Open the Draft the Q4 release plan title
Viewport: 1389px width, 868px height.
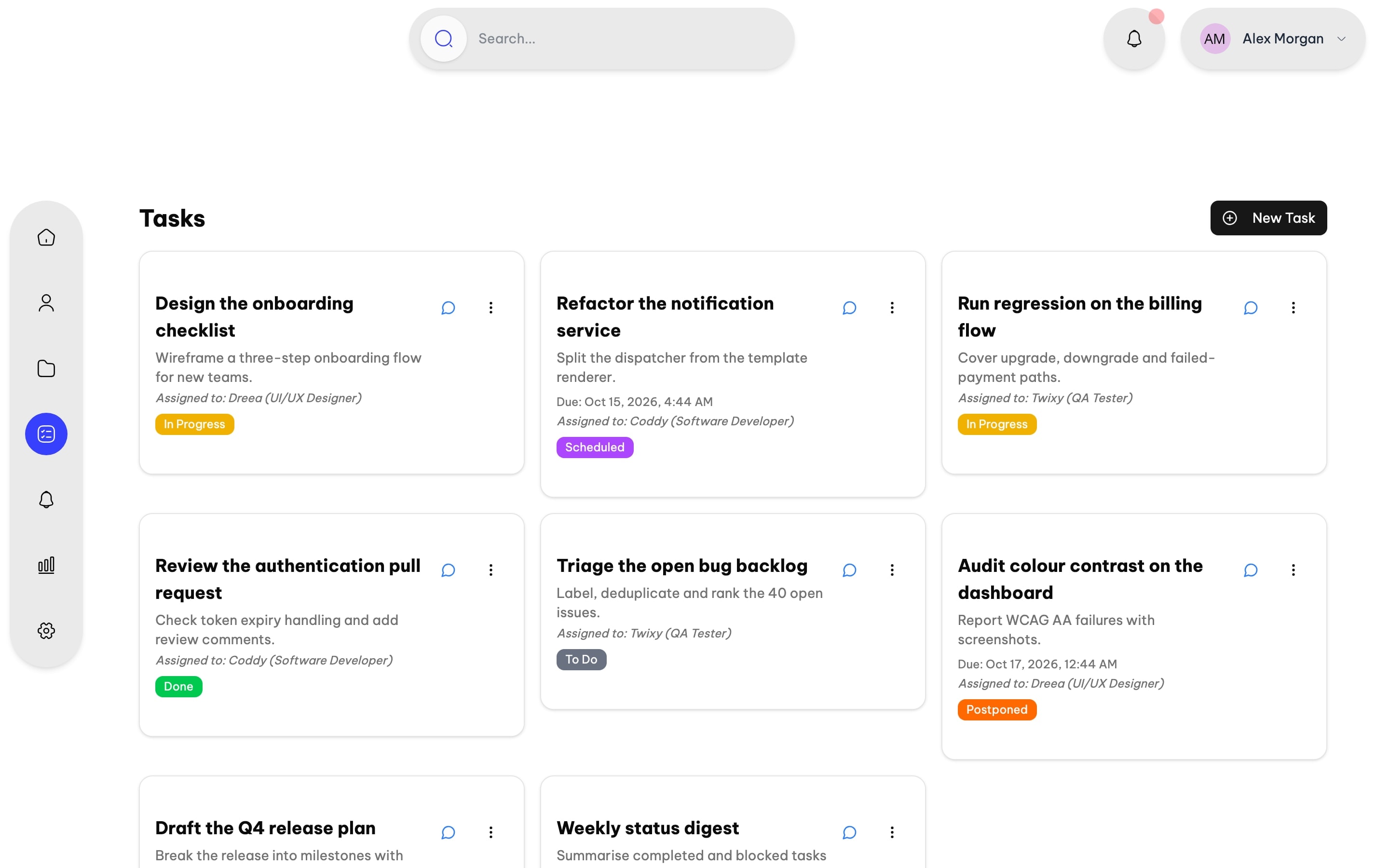[265, 828]
